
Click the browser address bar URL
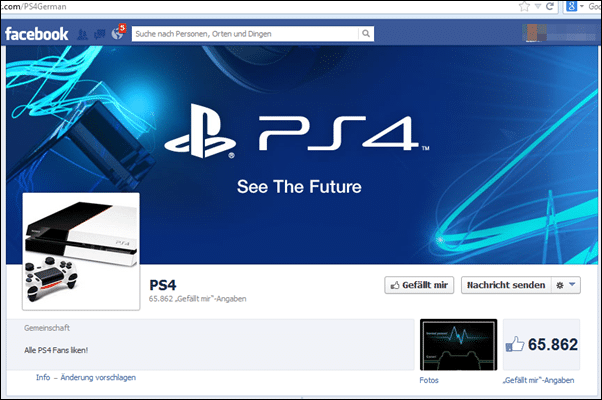pyautogui.click(x=34, y=7)
